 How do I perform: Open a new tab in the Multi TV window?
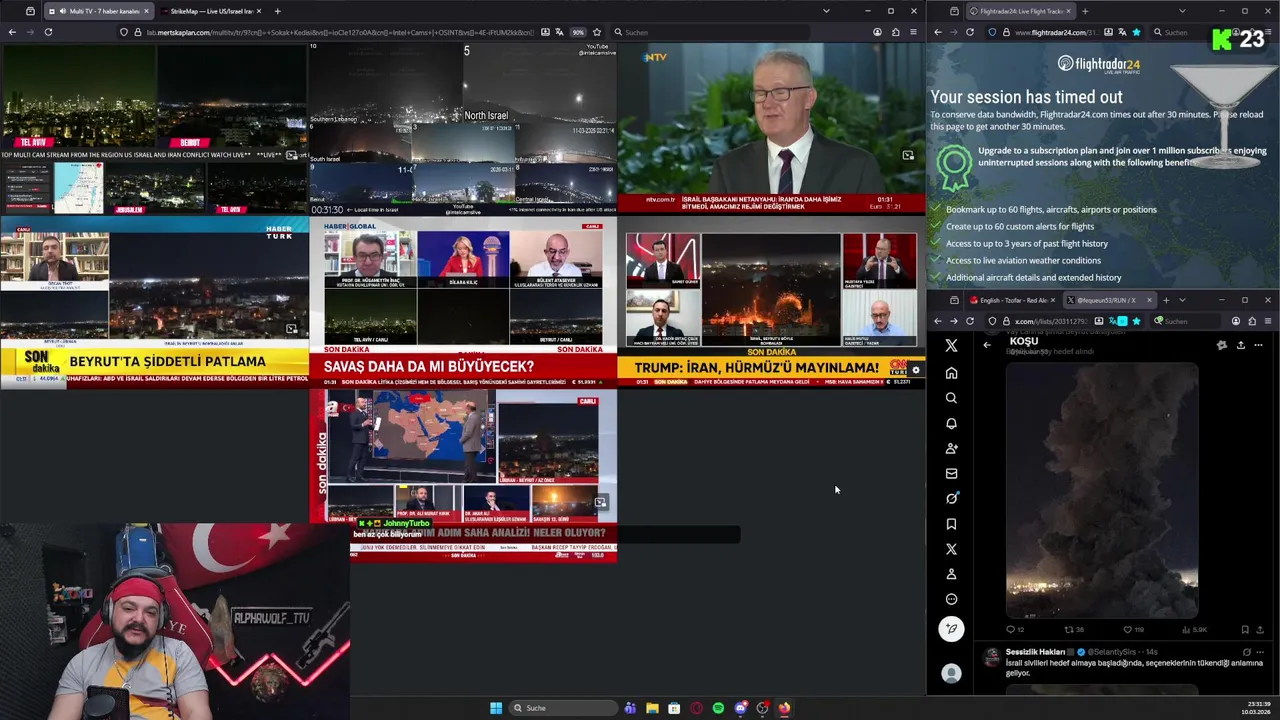point(277,11)
